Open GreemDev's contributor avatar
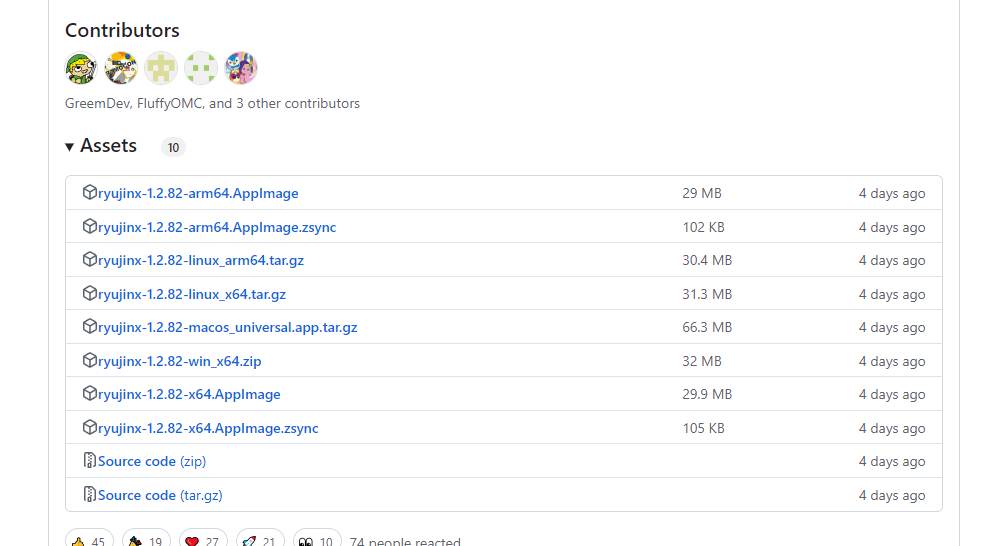Screen dimensions: 1002x546 point(81,68)
